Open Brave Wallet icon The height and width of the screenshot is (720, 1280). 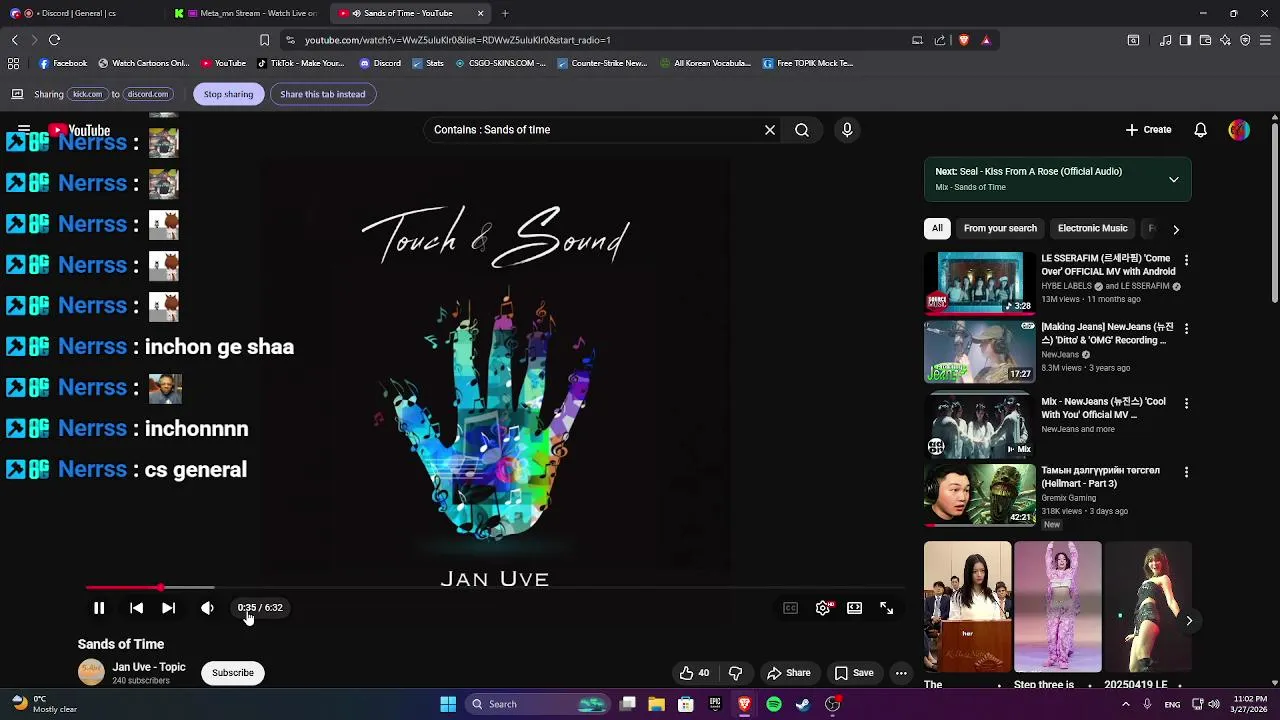1205,40
